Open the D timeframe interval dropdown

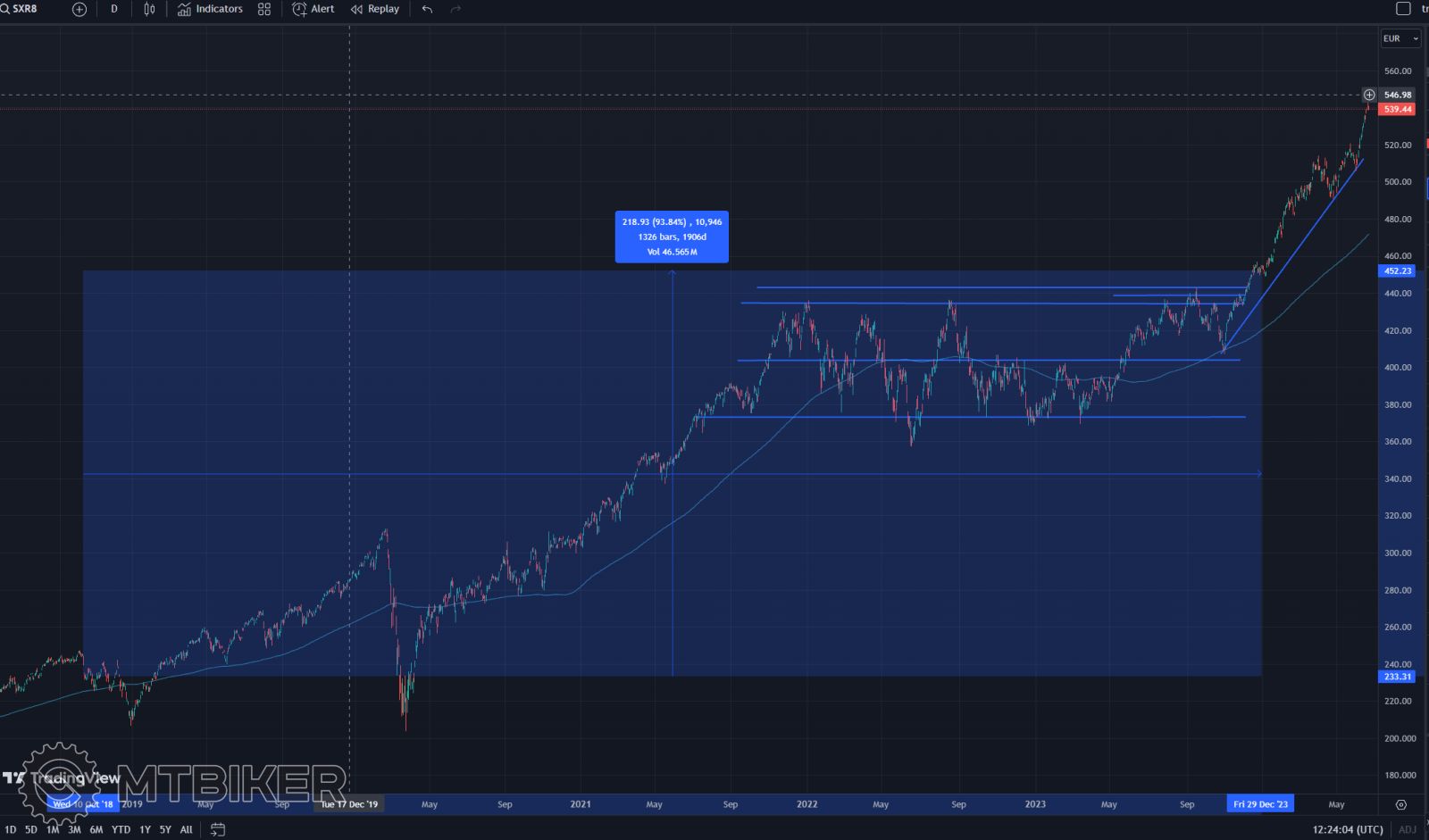(x=113, y=9)
